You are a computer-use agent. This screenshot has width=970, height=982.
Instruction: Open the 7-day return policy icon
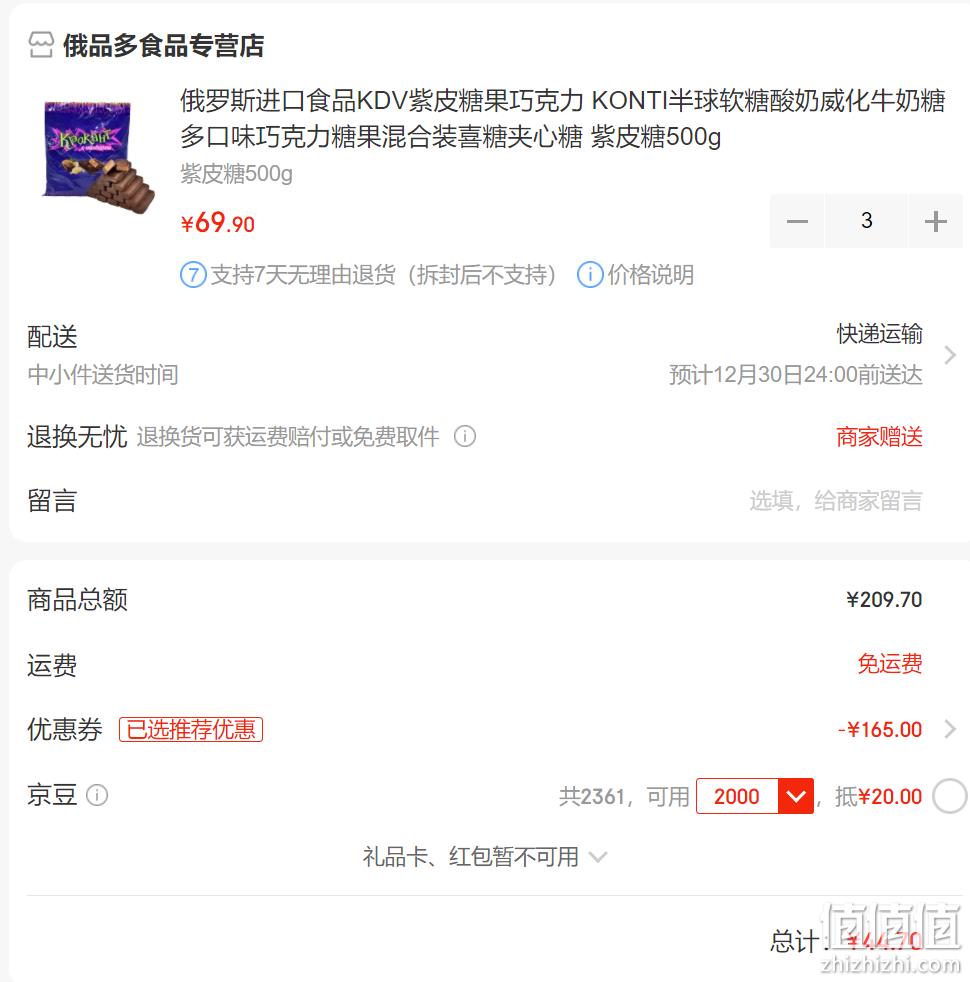[x=193, y=275]
